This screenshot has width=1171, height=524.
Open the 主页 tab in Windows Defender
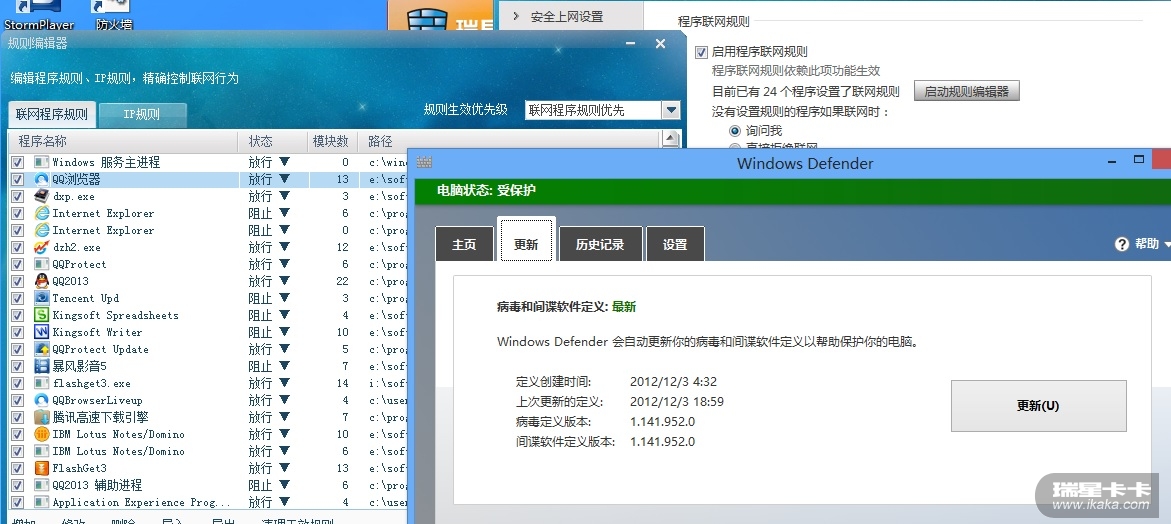(464, 244)
